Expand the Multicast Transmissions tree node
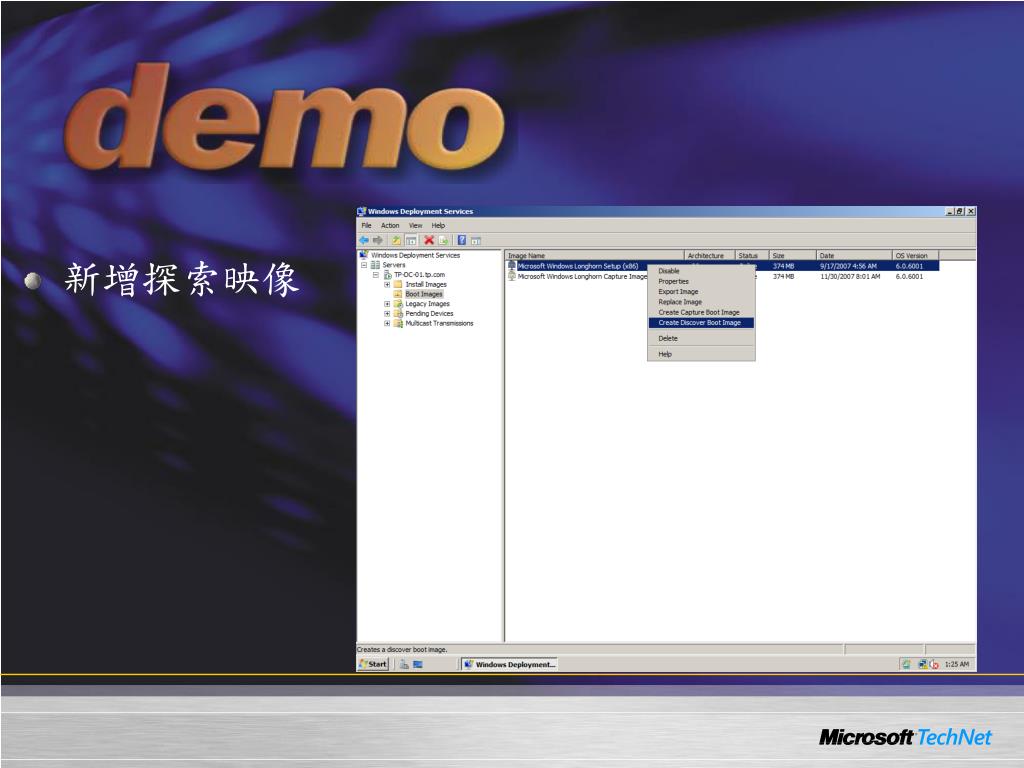Image resolution: width=1024 pixels, height=768 pixels. (x=387, y=323)
